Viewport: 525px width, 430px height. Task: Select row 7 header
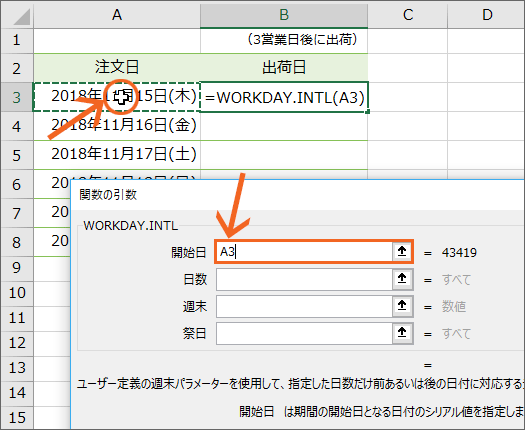coord(17,213)
